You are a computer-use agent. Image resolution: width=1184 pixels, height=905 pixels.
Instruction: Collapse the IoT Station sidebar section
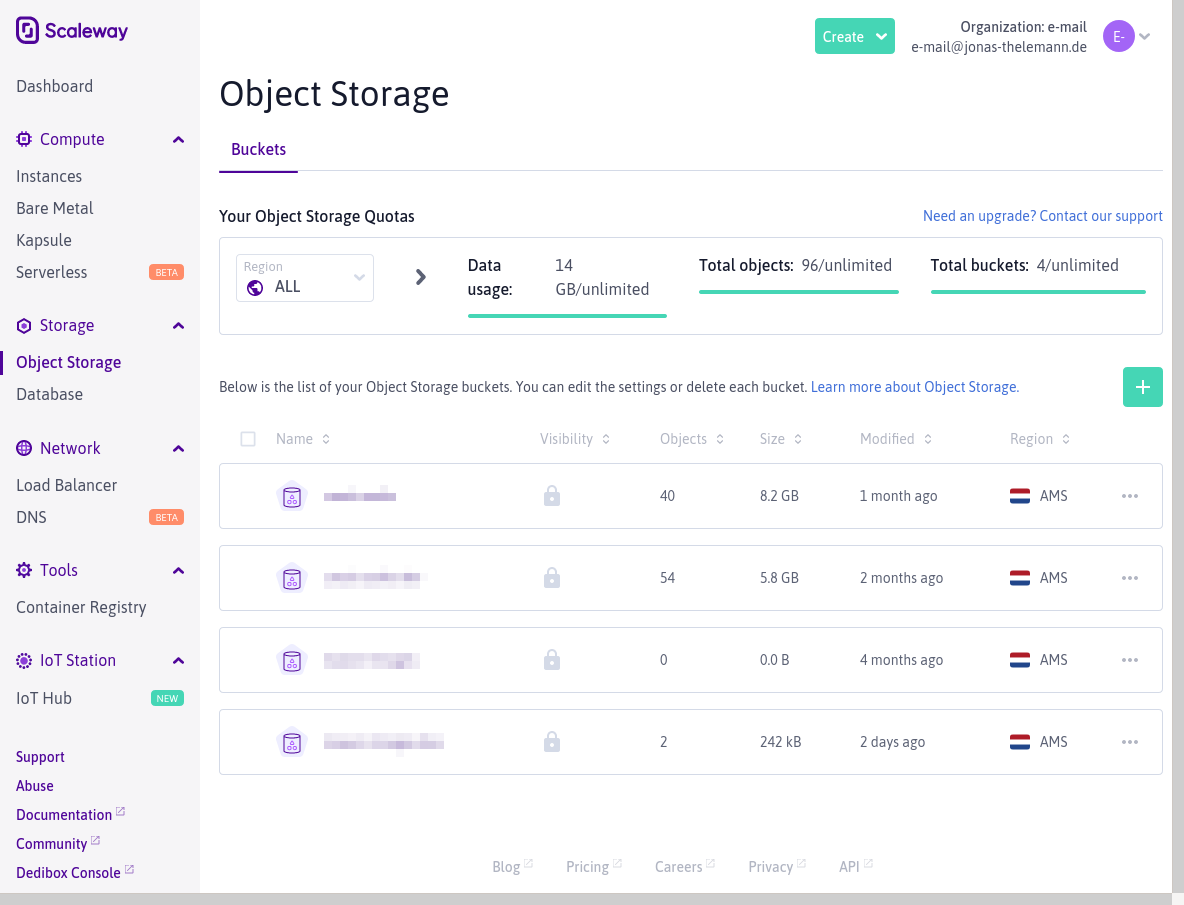point(178,661)
